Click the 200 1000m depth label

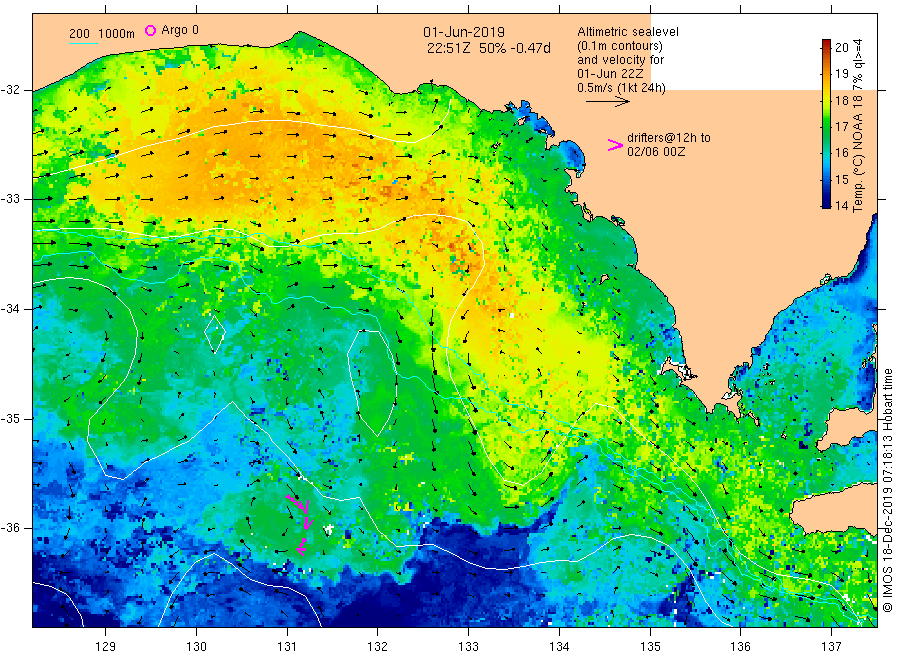pyautogui.click(x=102, y=34)
